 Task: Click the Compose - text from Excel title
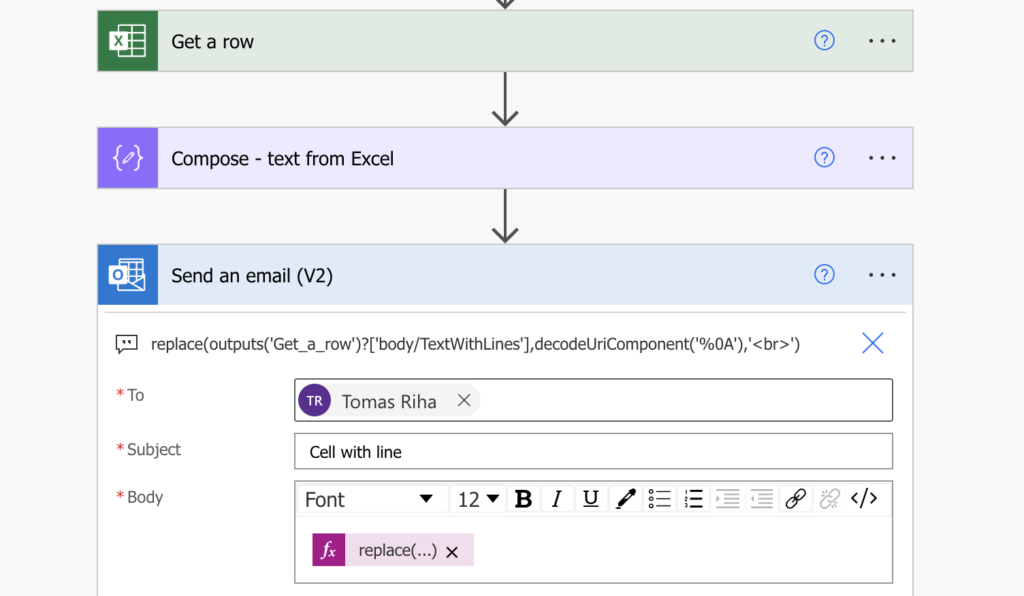(x=282, y=159)
